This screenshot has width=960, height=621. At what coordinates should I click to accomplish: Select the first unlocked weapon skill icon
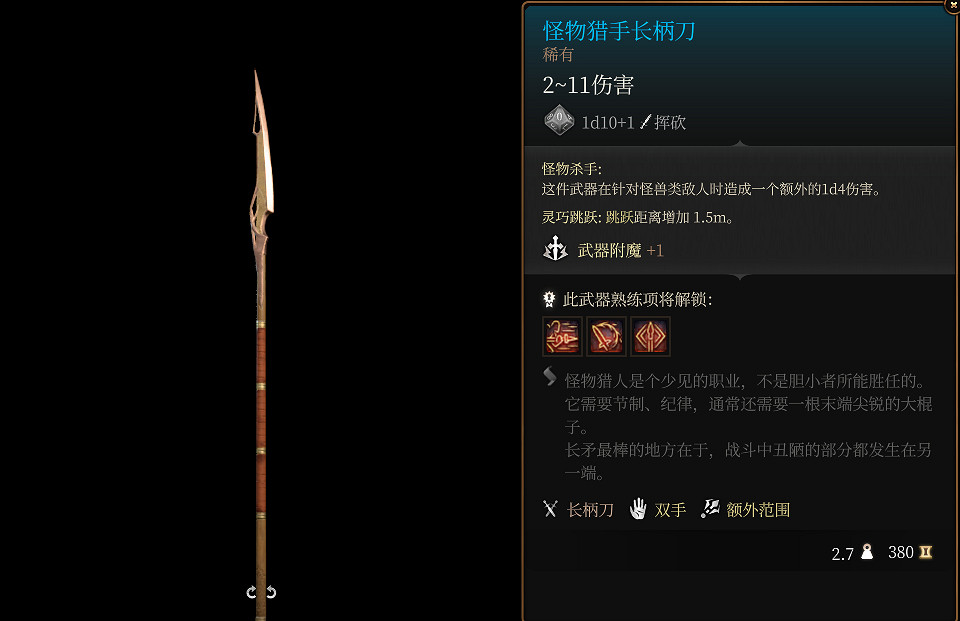click(x=562, y=336)
